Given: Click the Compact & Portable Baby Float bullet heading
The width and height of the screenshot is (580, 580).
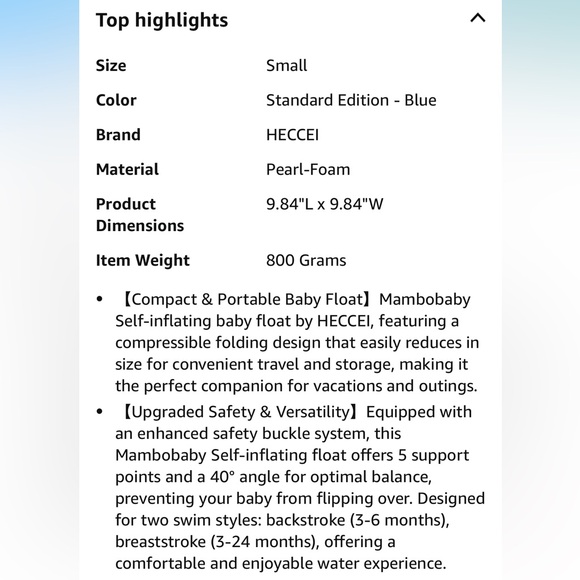Looking at the screenshot, I should click(x=246, y=299).
